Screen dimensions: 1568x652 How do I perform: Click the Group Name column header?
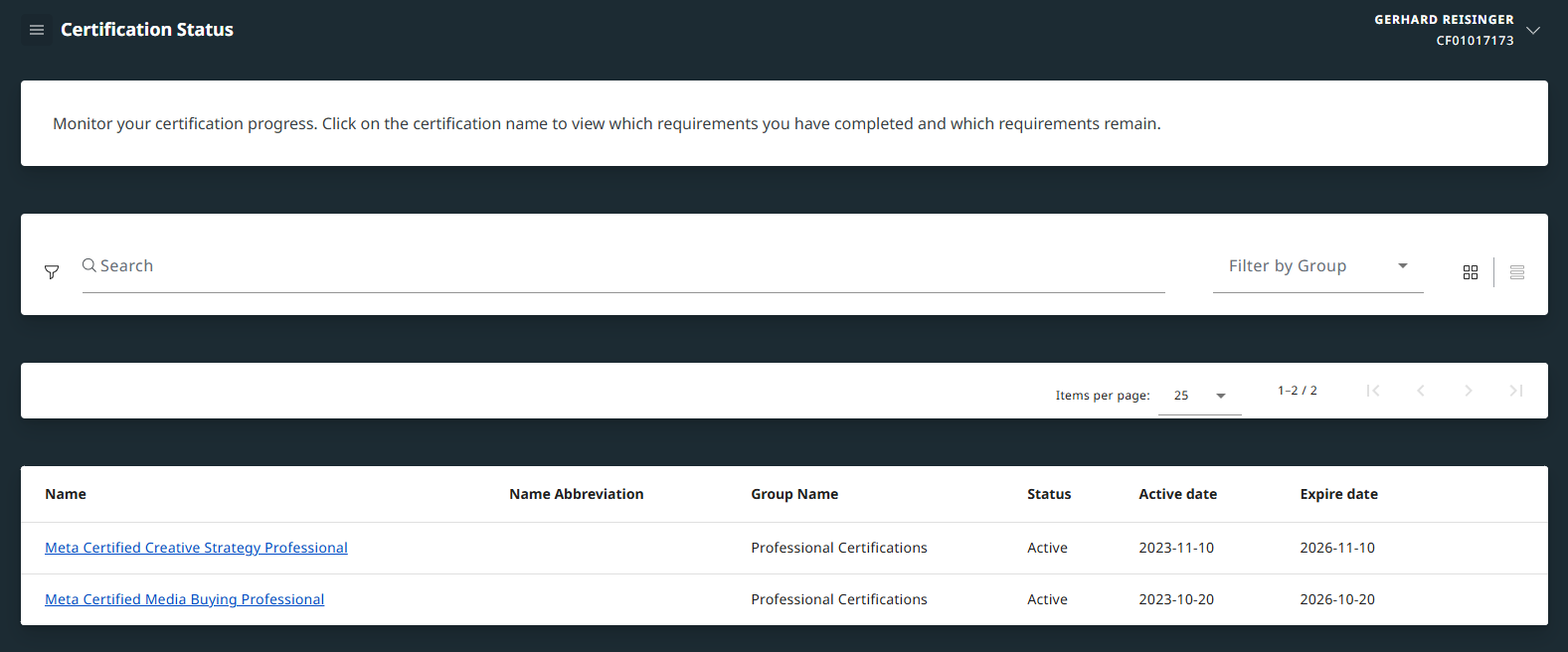click(794, 494)
